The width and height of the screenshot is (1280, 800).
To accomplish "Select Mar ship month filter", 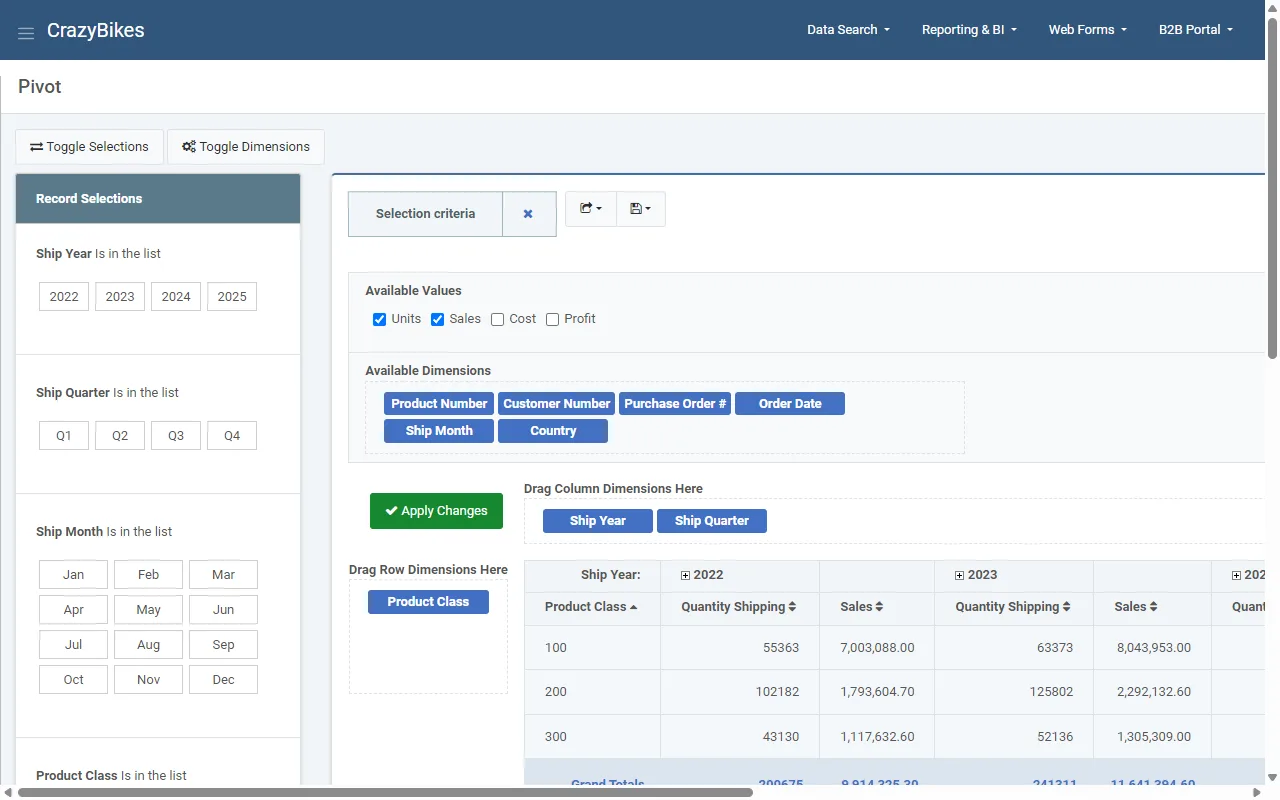I will point(223,575).
